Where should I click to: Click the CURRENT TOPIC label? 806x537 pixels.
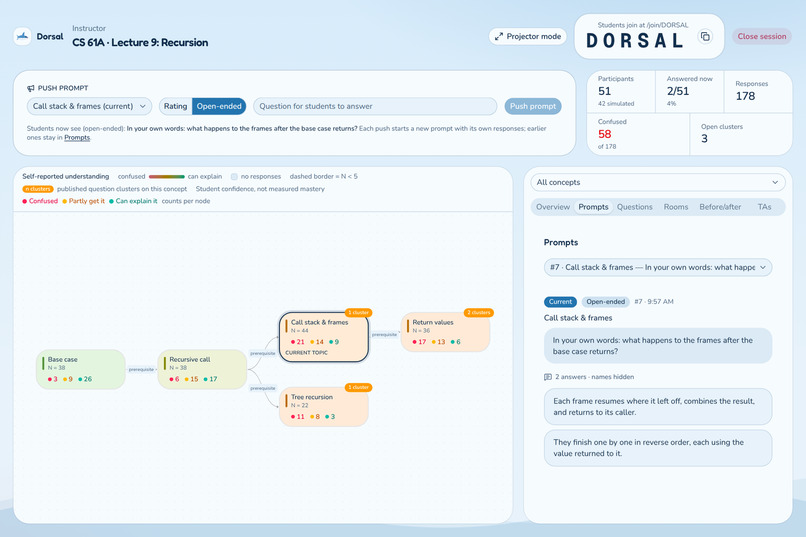pos(306,353)
